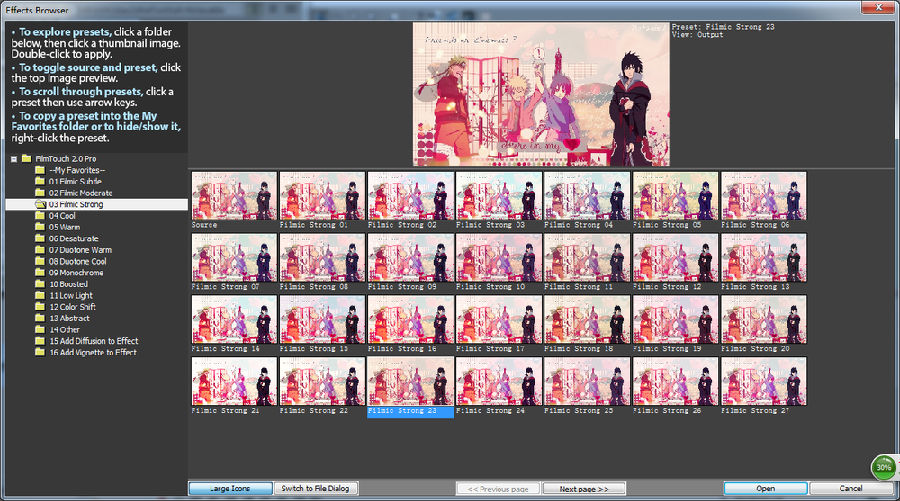This screenshot has width=900, height=501.
Task: Choose the Filmic Strong 10 preset
Action: coord(499,258)
